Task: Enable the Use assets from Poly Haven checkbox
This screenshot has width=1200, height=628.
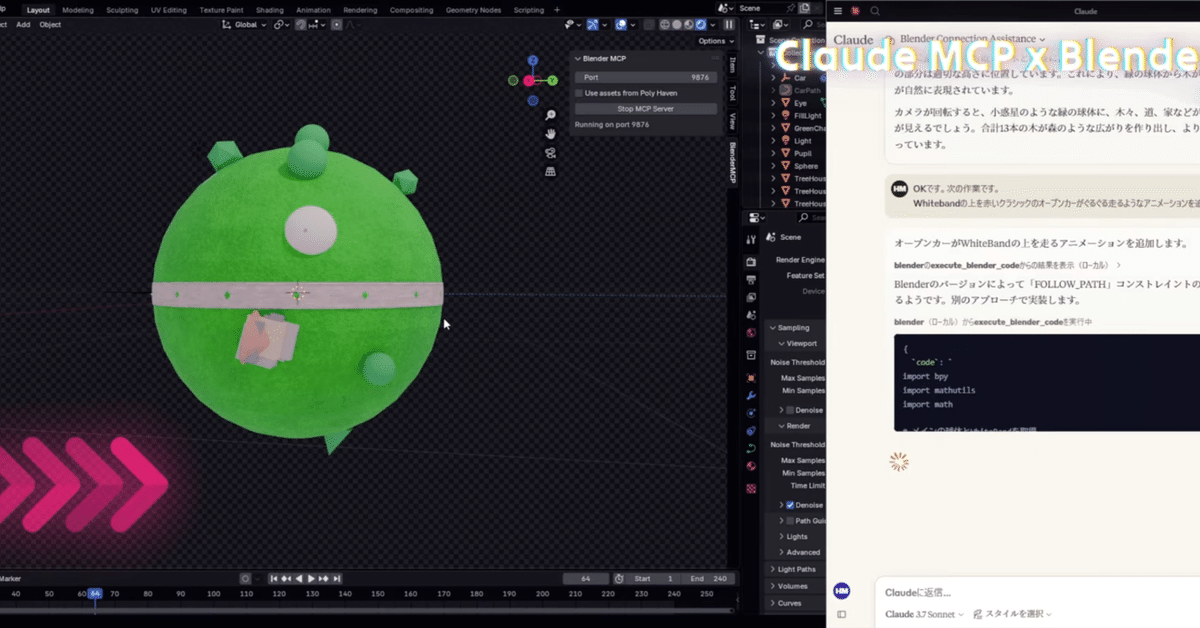Action: 576,91
